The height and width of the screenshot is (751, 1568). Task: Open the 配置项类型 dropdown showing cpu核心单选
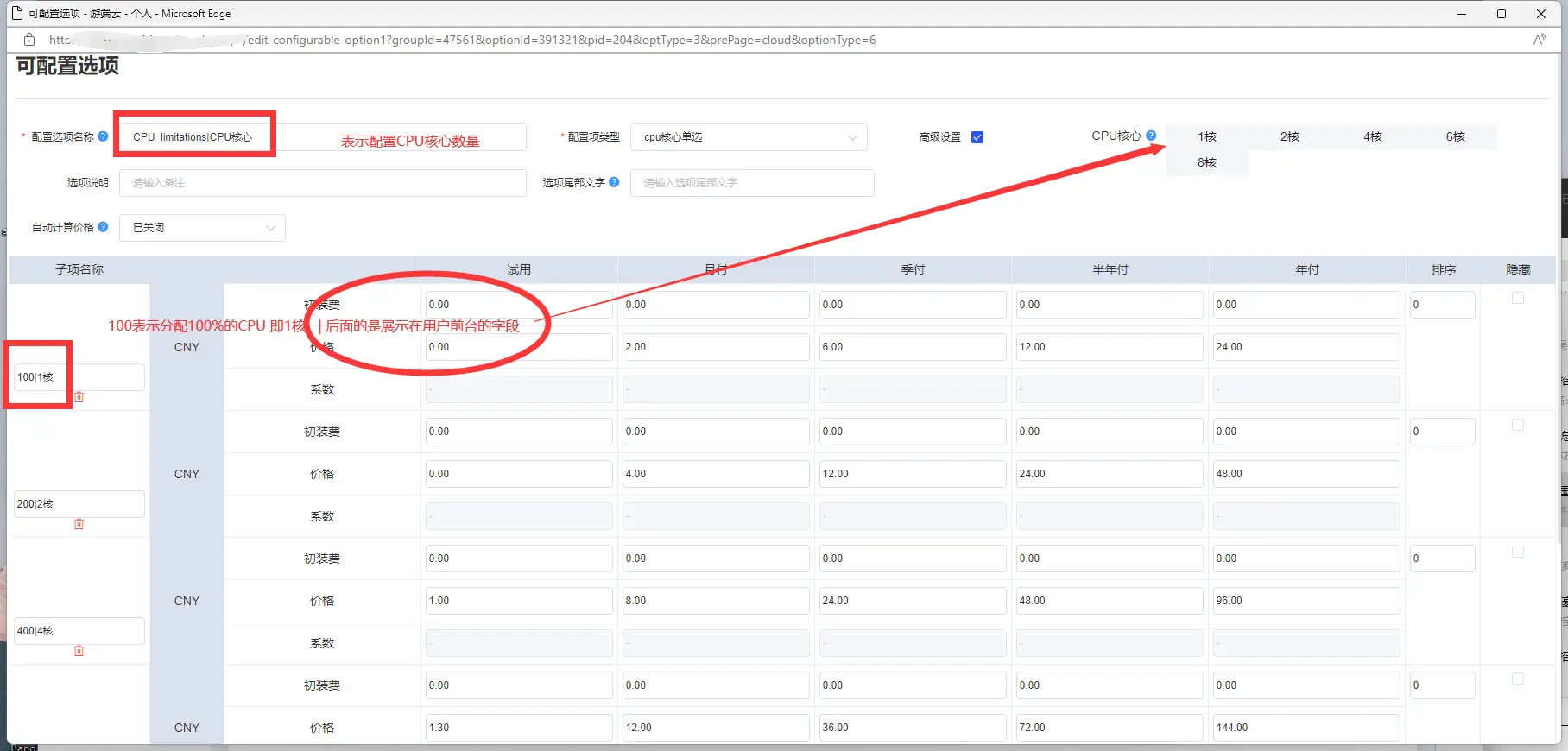pyautogui.click(x=749, y=137)
